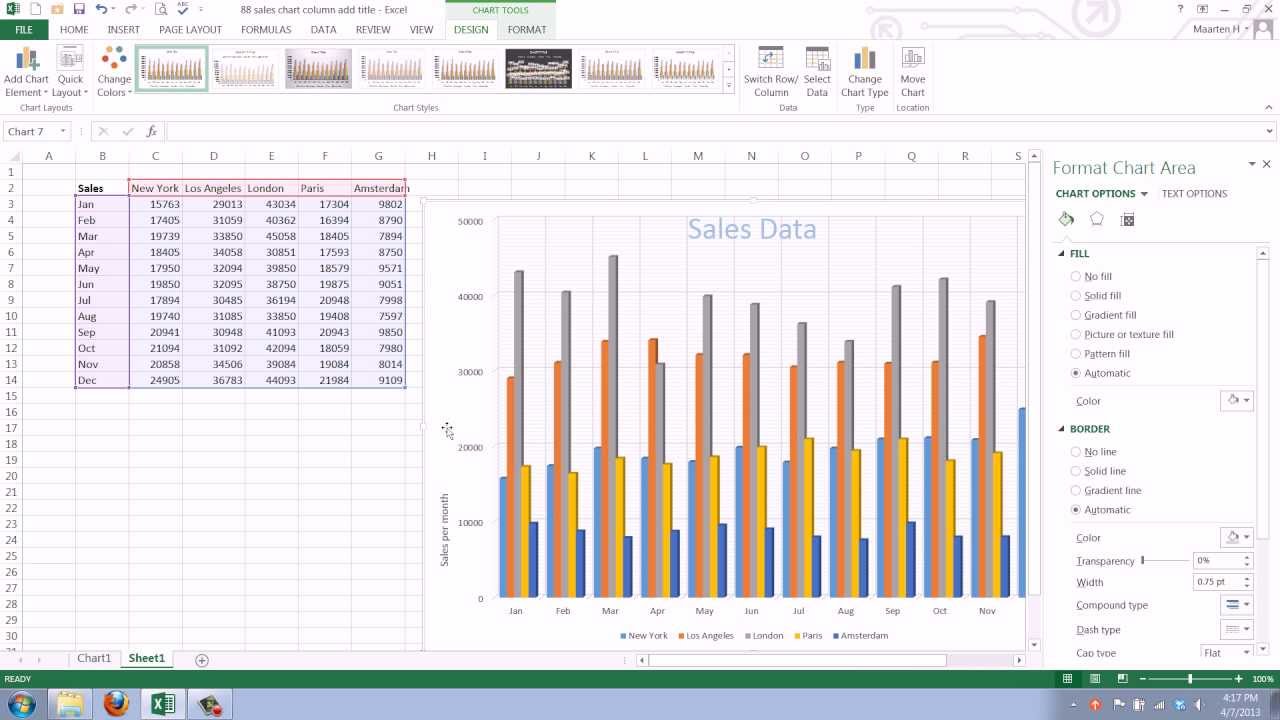Image resolution: width=1280 pixels, height=720 pixels.
Task: Open the Select Data dialog
Action: point(817,72)
